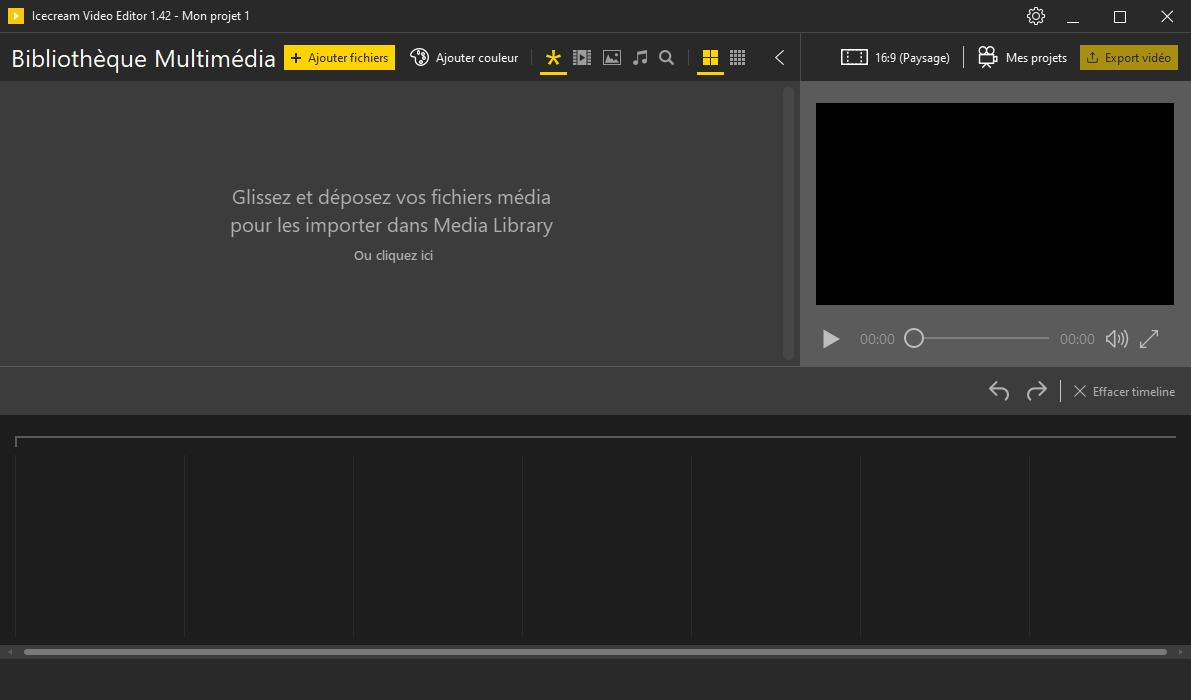Collapse the media library panel
Screen dimensions: 1191x700
click(x=780, y=58)
